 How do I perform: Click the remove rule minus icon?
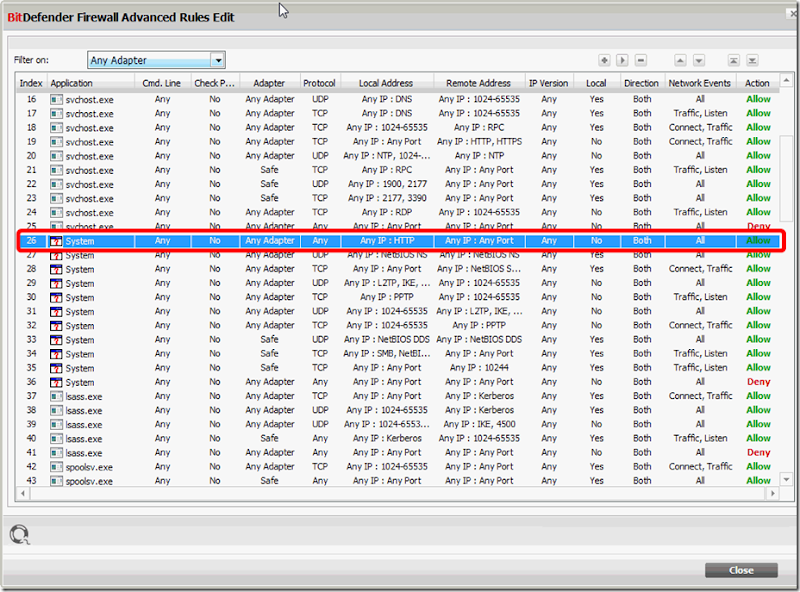pos(641,60)
